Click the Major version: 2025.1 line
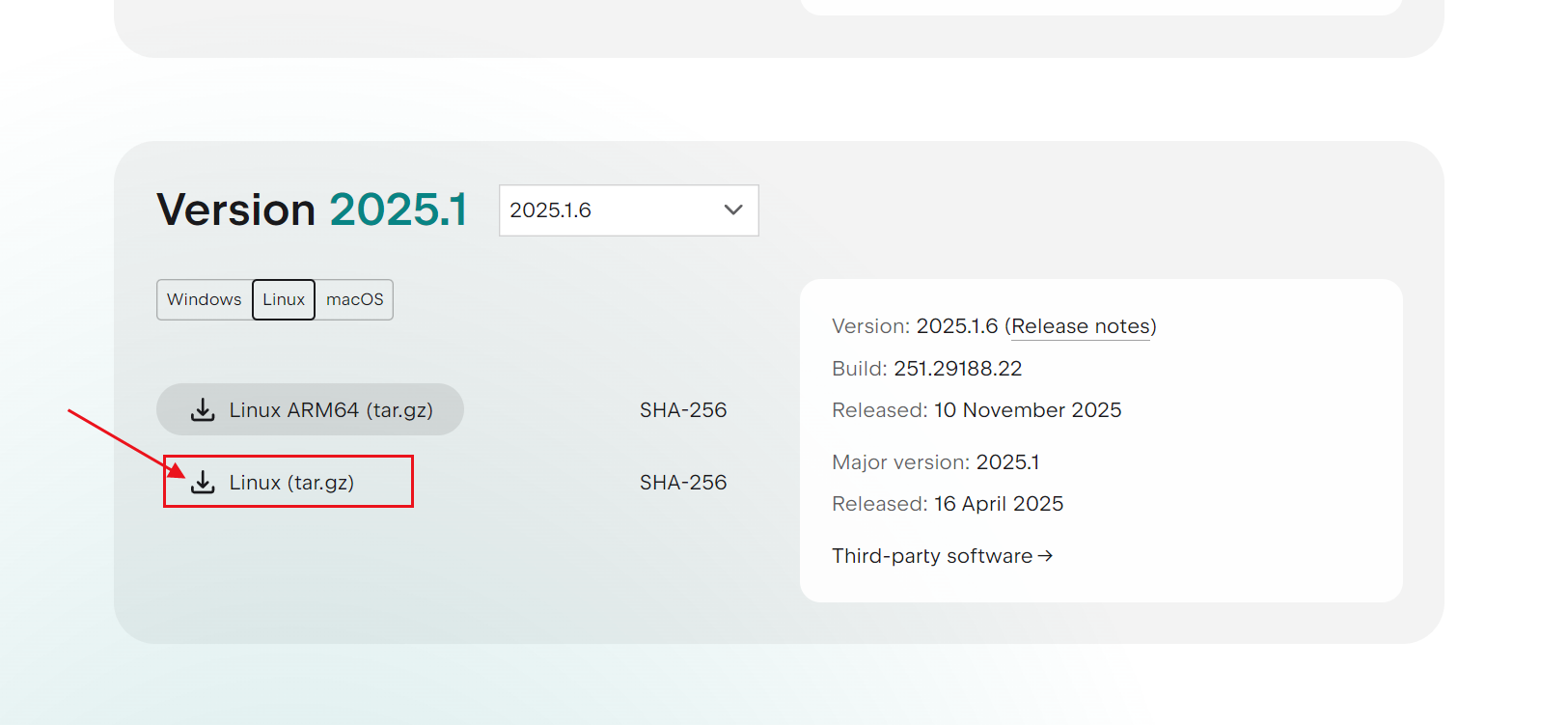The width and height of the screenshot is (1568, 725). pos(936,462)
